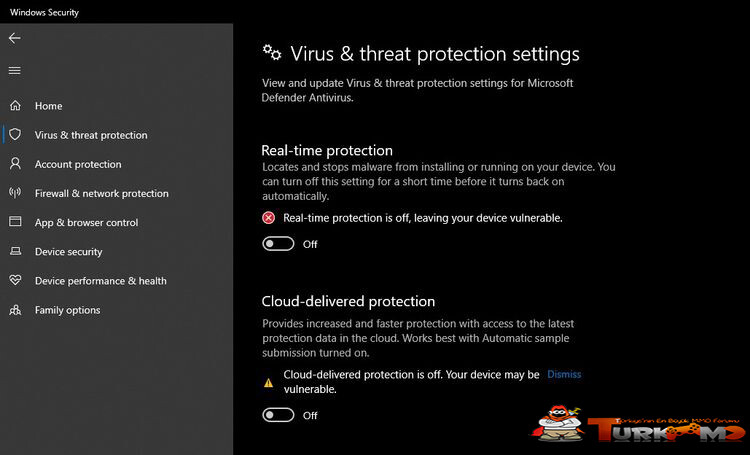The height and width of the screenshot is (455, 750).
Task: Go to Account protection section
Action: [x=78, y=164]
